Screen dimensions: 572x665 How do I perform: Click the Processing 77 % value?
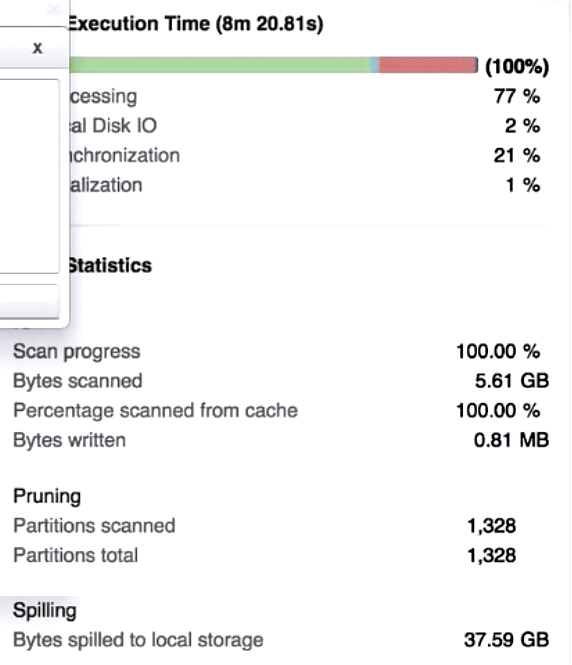pos(517,96)
